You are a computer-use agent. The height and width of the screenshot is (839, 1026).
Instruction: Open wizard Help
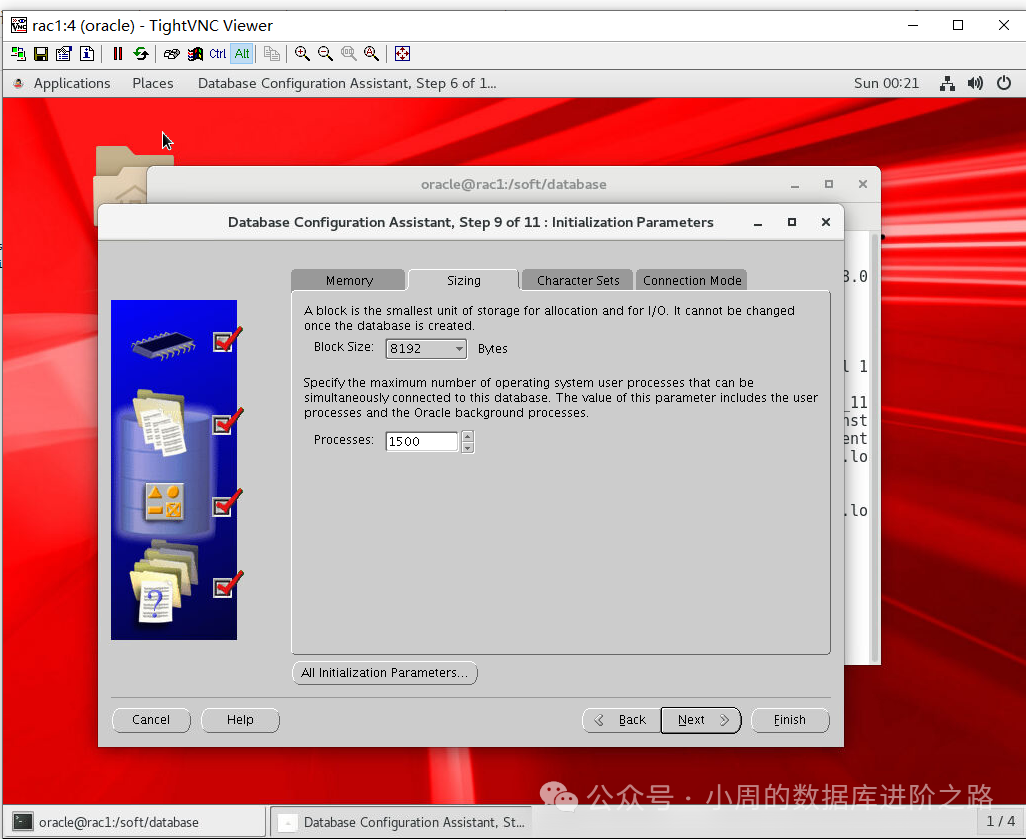(x=240, y=720)
